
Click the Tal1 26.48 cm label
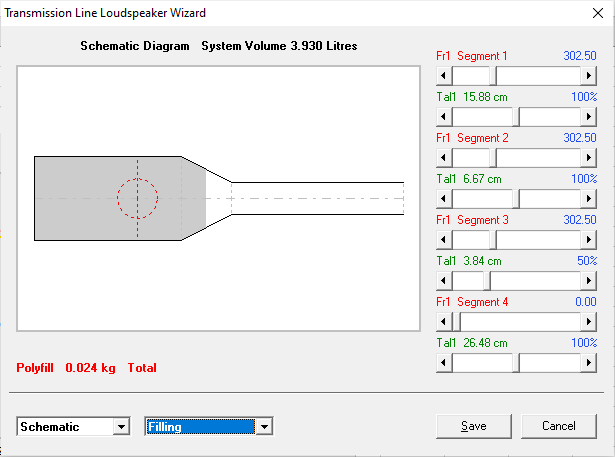pos(472,343)
